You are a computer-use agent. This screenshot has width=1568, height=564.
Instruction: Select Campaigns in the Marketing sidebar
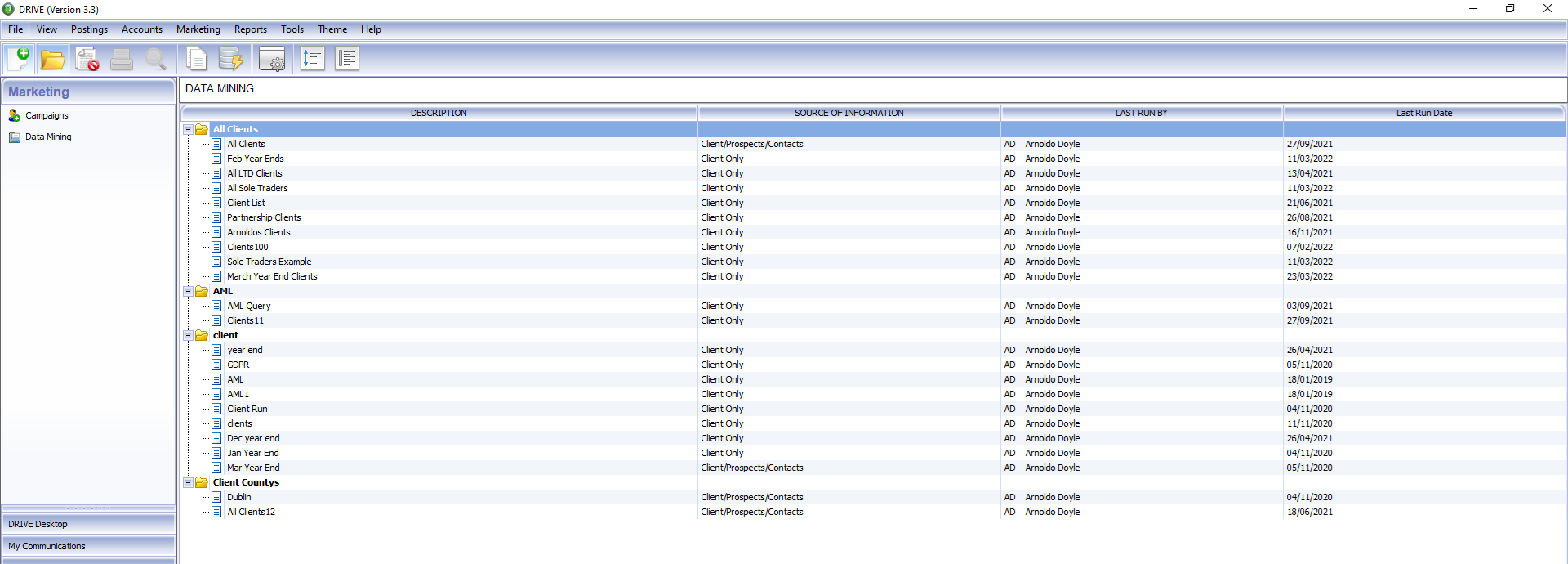tap(47, 116)
